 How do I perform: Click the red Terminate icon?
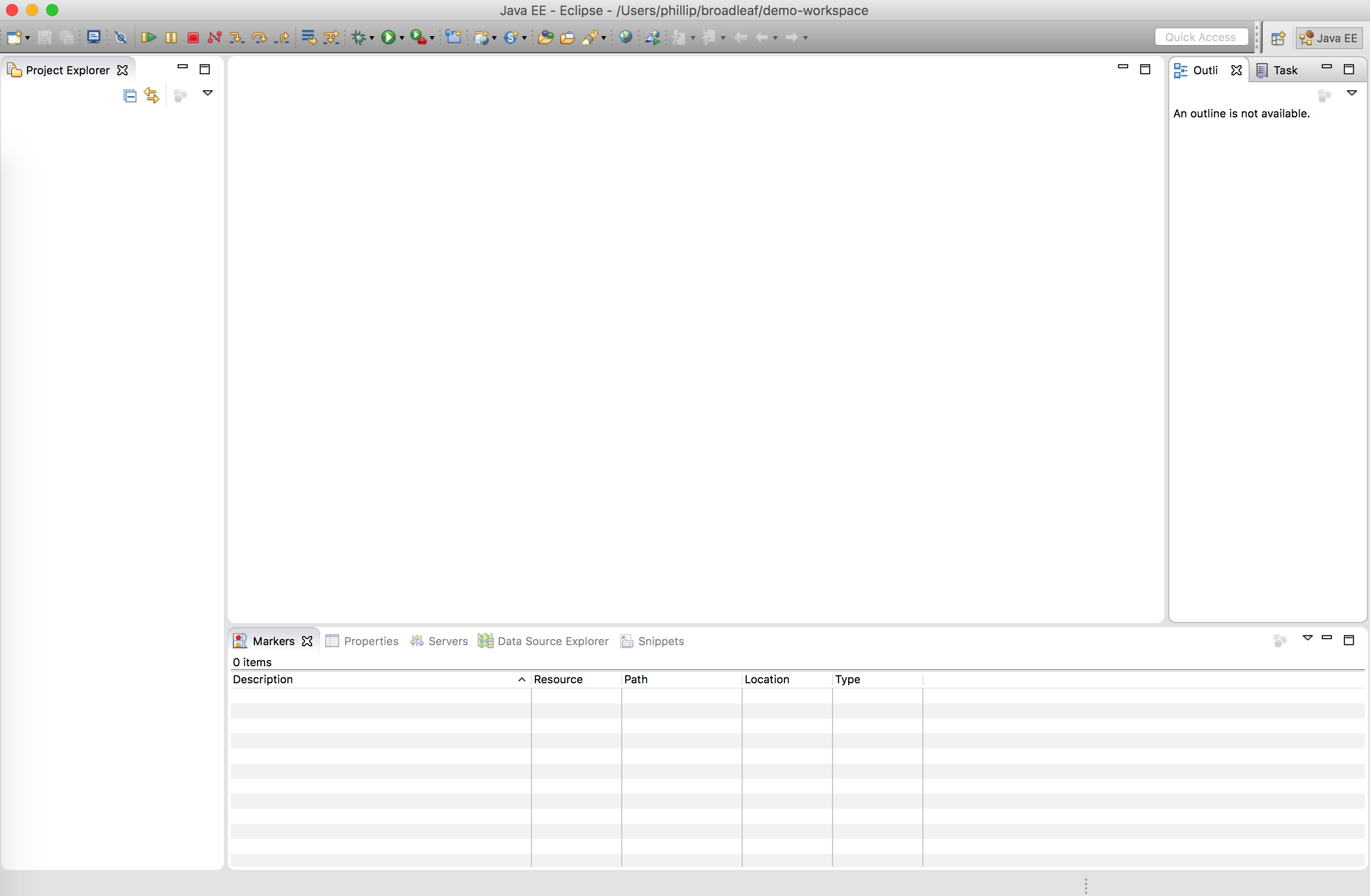(193, 38)
